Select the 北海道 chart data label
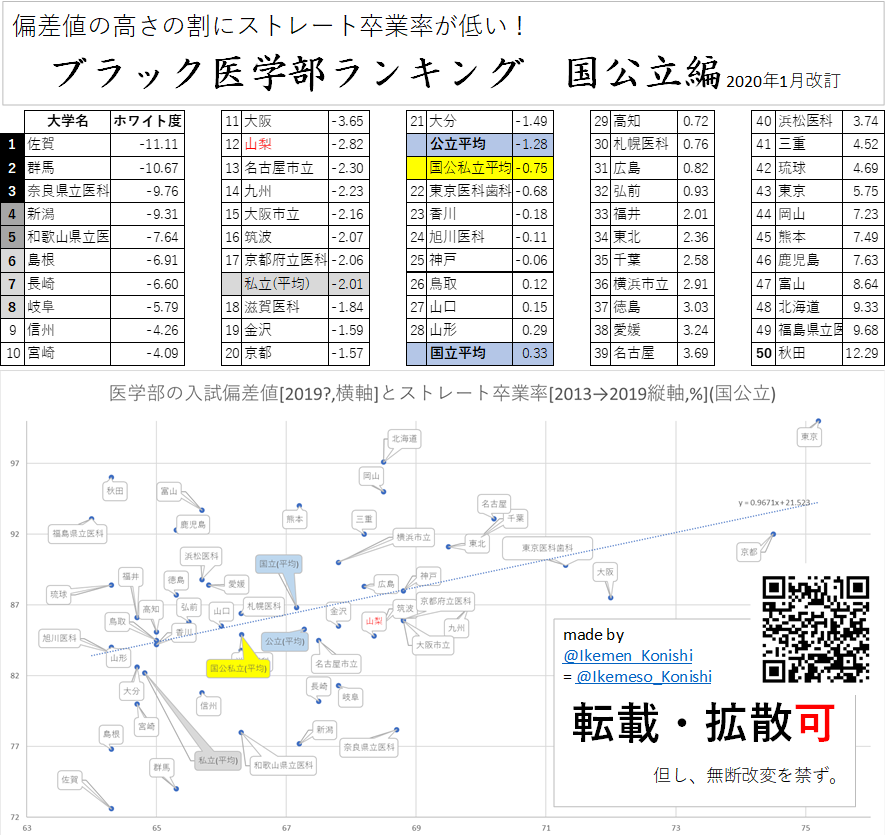The width and height of the screenshot is (885, 835). click(x=404, y=439)
